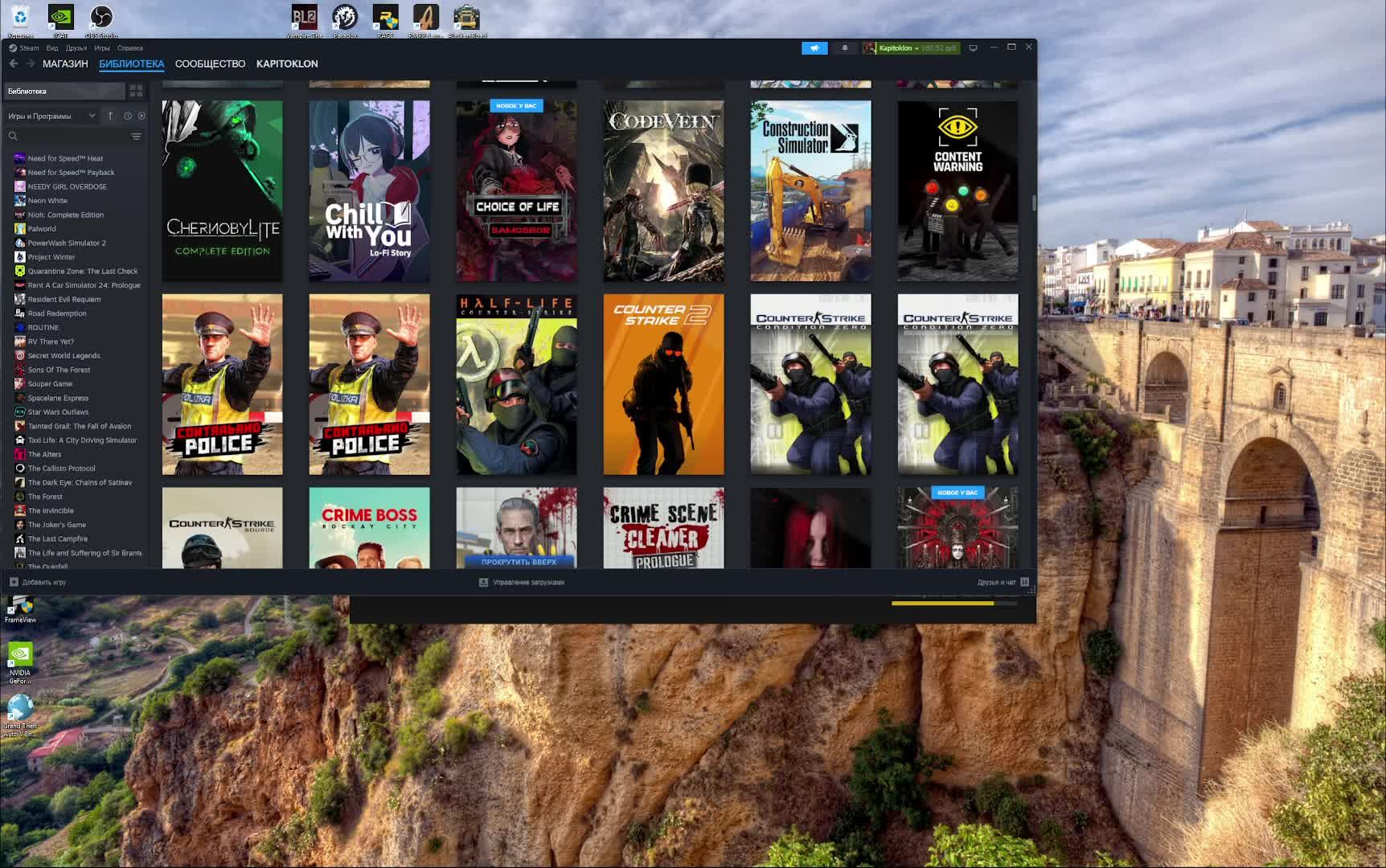Click the OBS Studio desktop shortcut
Image resolution: width=1386 pixels, height=868 pixels.
tap(101, 22)
